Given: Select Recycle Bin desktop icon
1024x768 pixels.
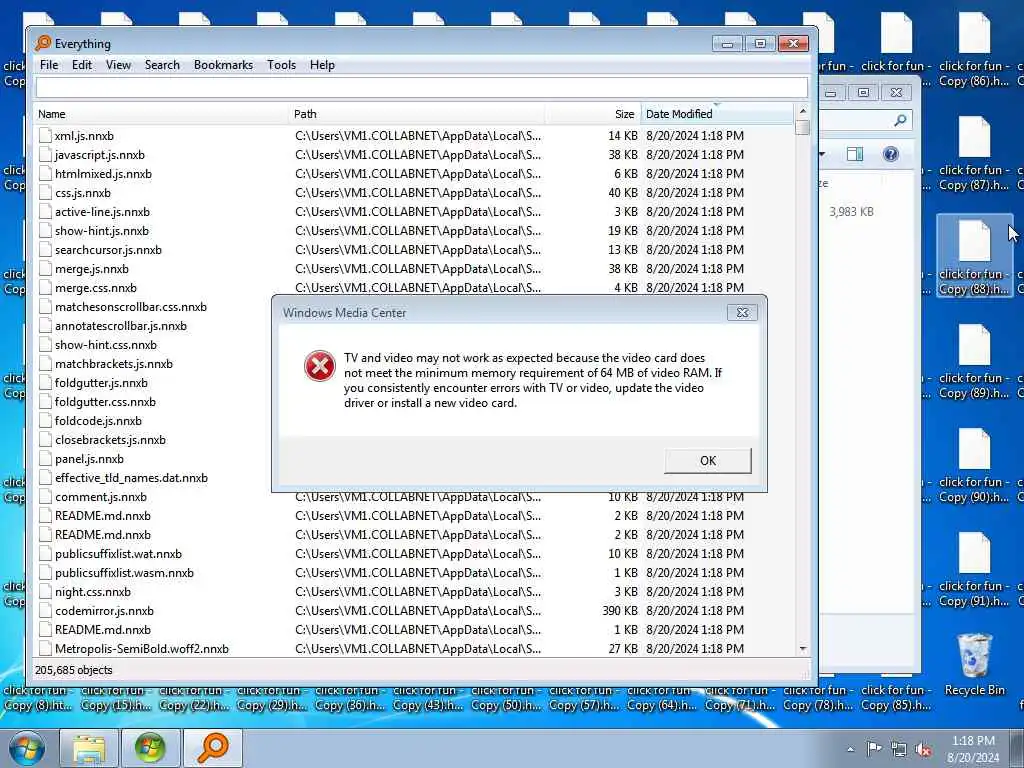Looking at the screenshot, I should [x=974, y=664].
